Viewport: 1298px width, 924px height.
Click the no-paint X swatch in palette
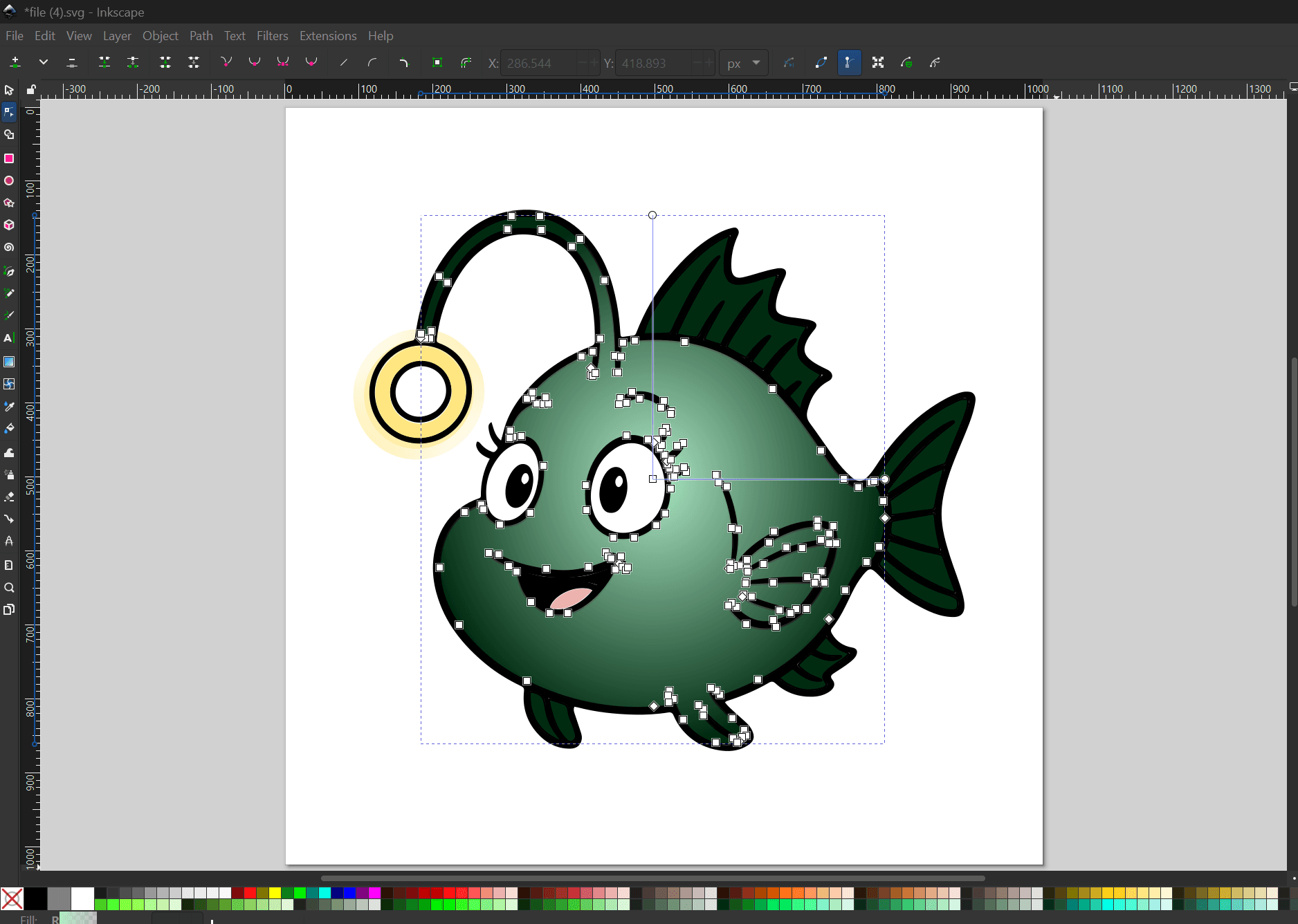12,898
